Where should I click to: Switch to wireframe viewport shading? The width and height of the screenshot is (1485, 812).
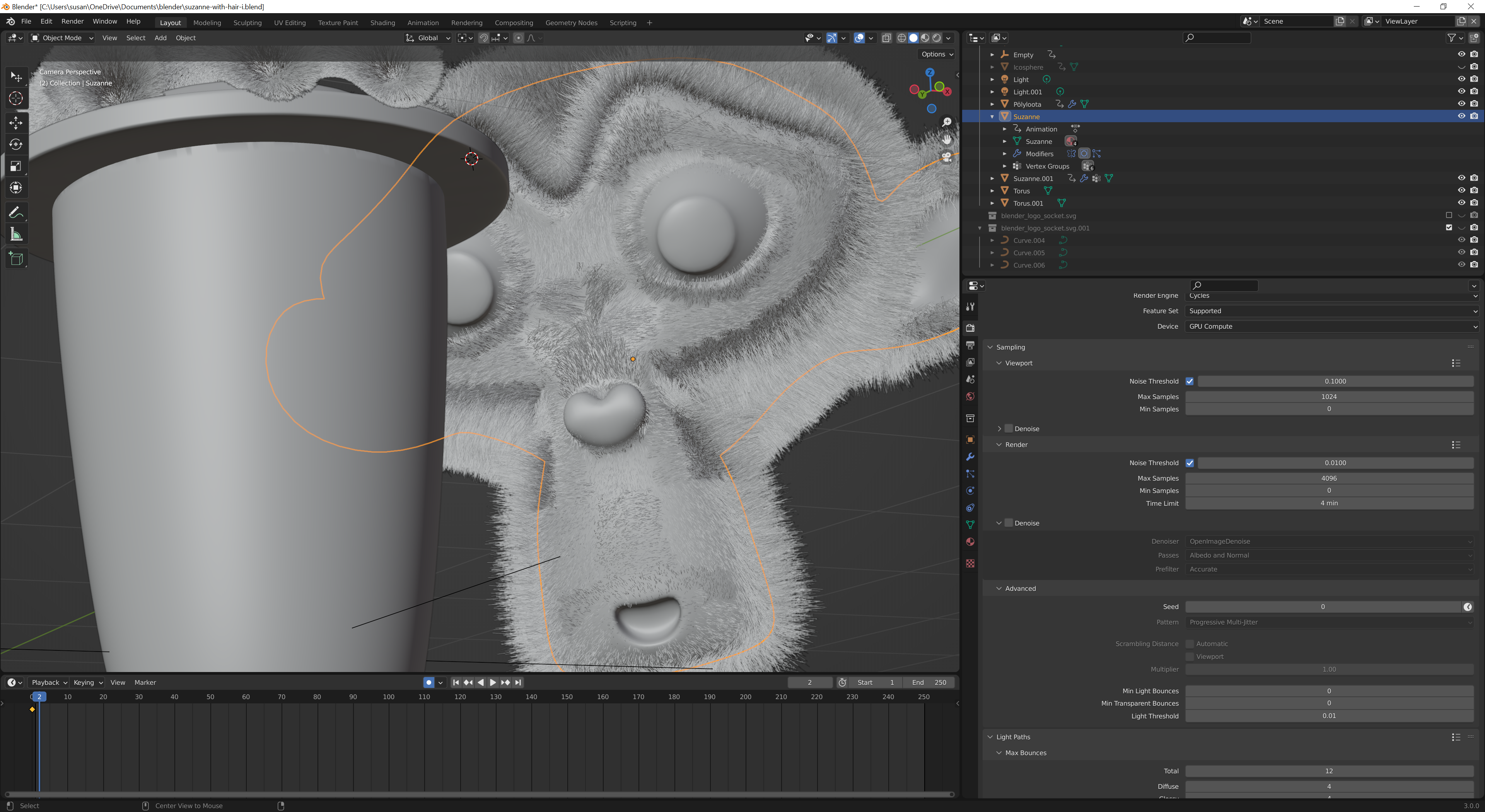coord(901,38)
